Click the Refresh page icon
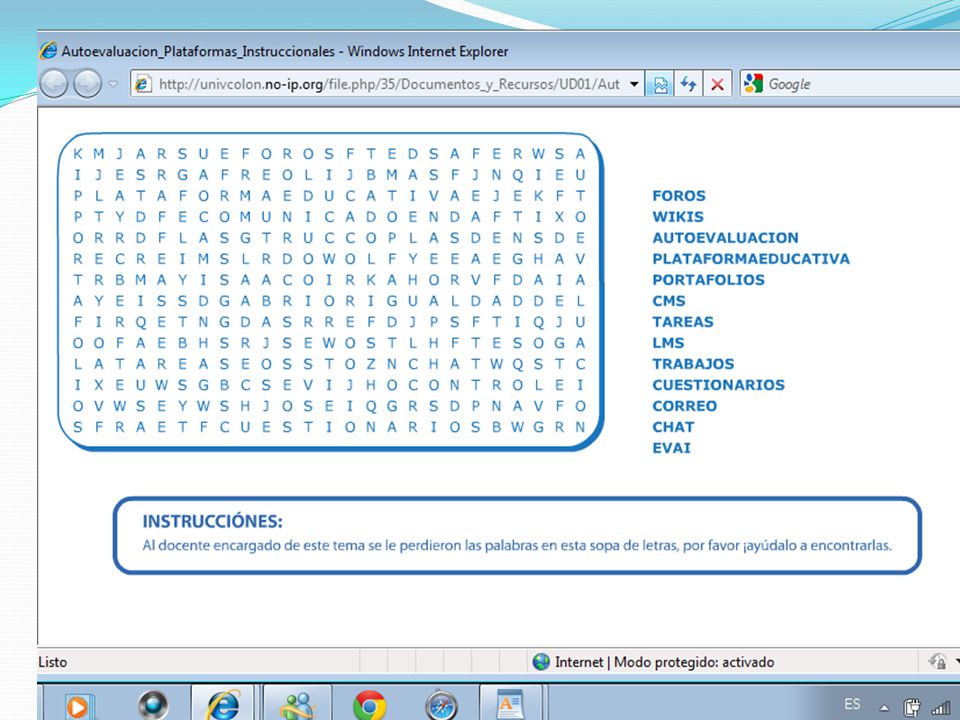Screen dimensions: 960x720 pos(689,84)
